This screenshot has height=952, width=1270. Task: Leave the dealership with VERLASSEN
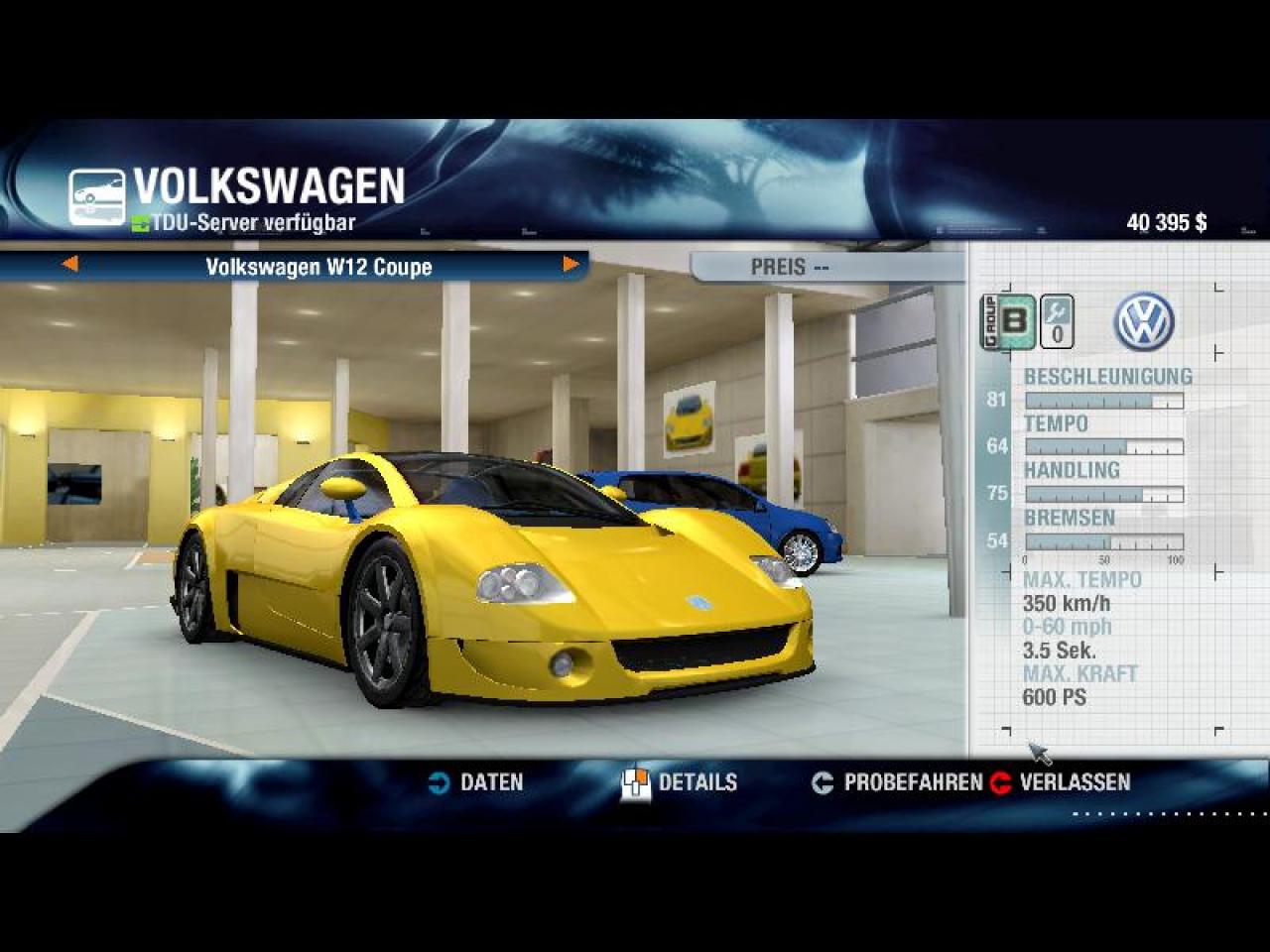click(x=1075, y=782)
